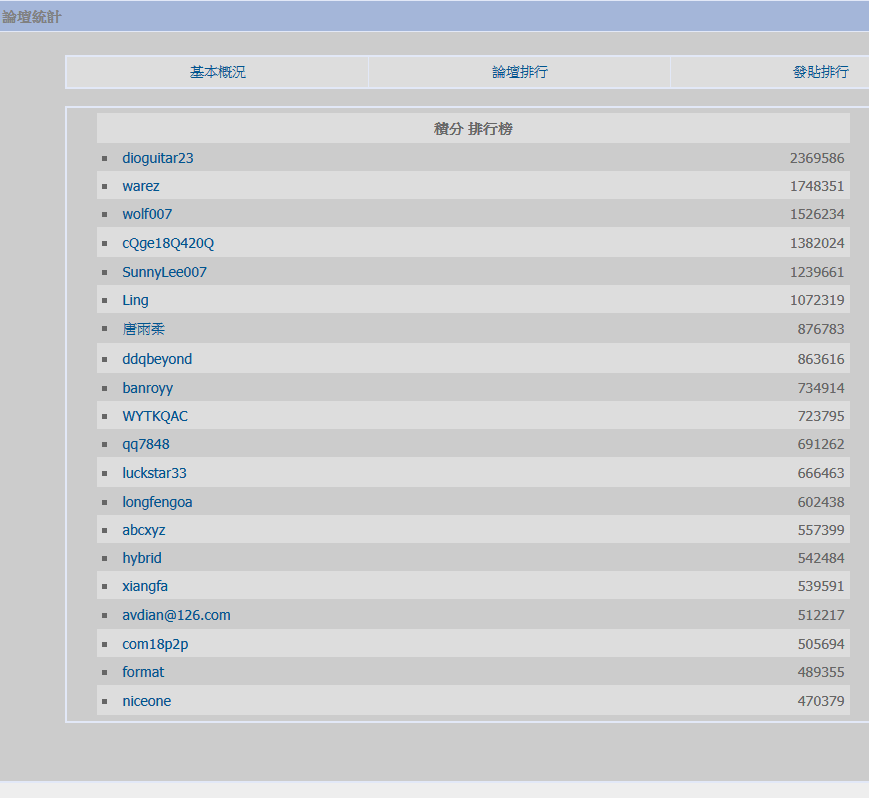This screenshot has width=869, height=798.
Task: Click the 積分 排行榜 table header
Action: [x=473, y=129]
